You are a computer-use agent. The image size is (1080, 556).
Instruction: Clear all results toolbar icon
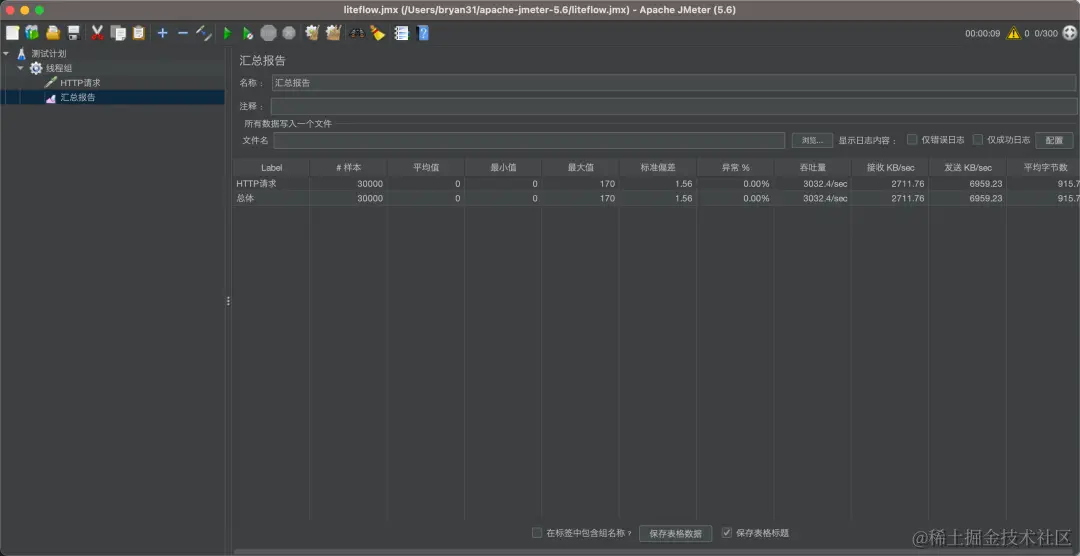click(333, 32)
